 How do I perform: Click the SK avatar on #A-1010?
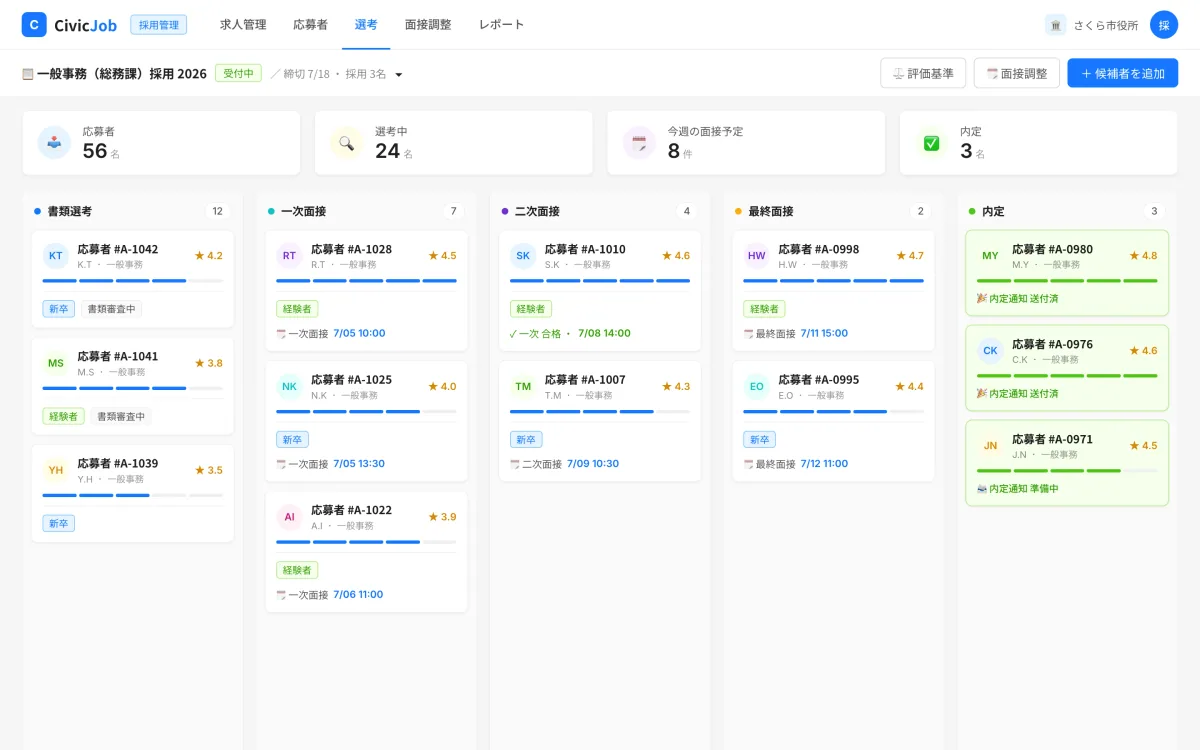click(523, 256)
